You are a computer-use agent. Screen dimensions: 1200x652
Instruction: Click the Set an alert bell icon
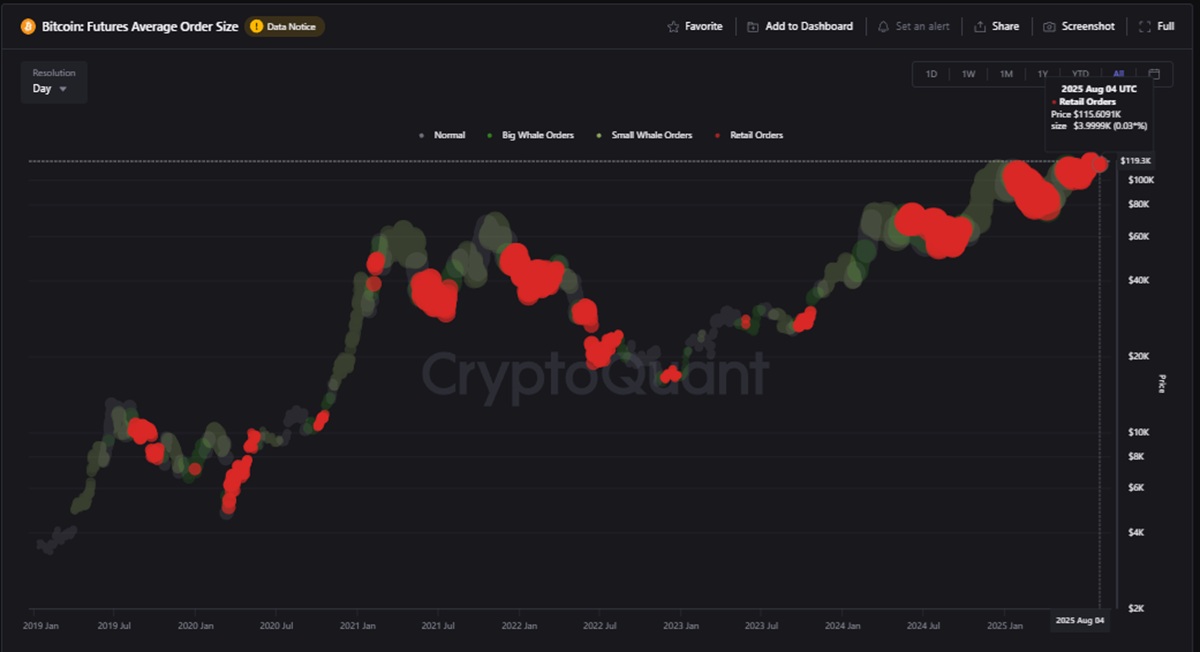(883, 26)
